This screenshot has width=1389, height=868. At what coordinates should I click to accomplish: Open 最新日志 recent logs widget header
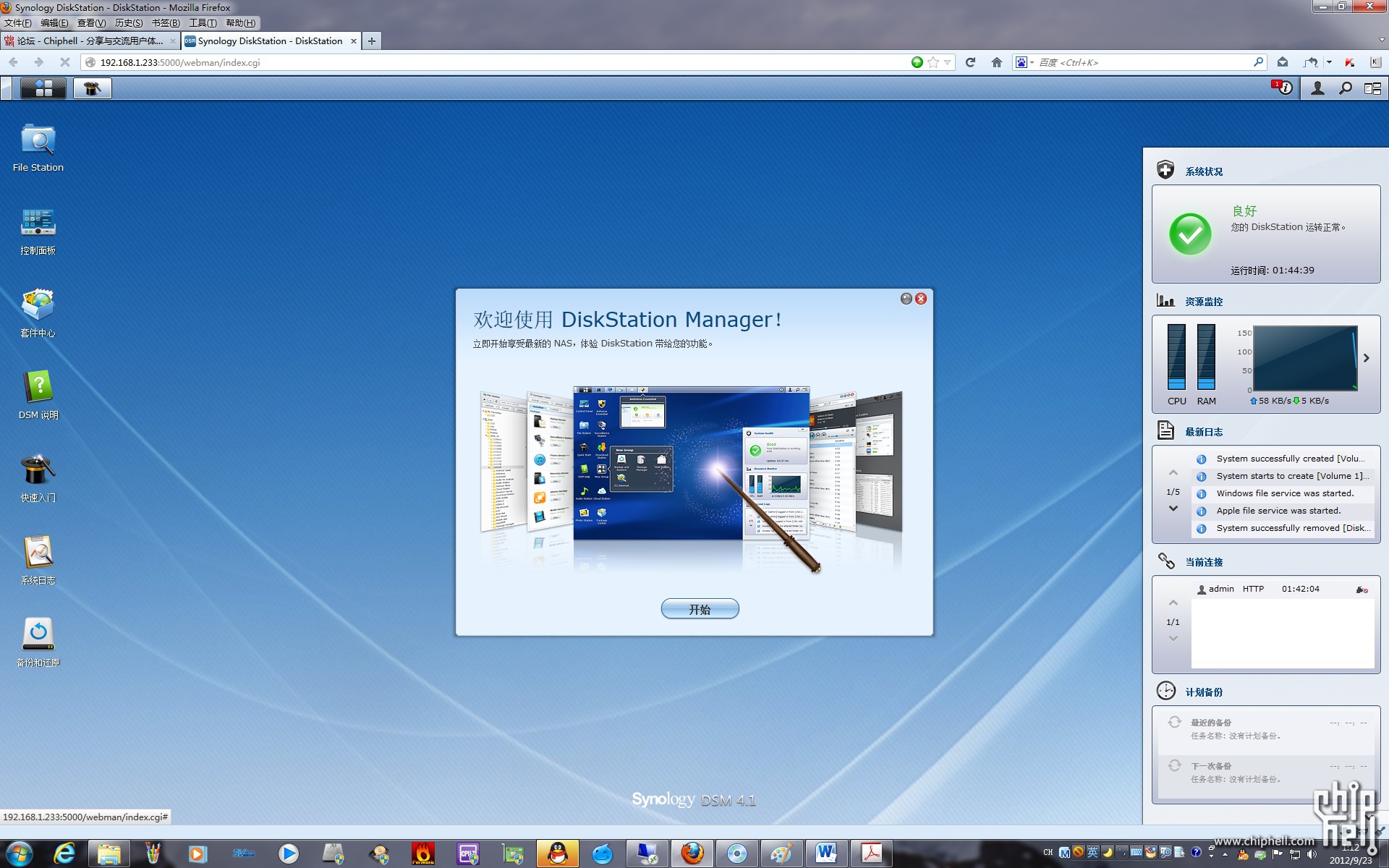pos(1204,432)
